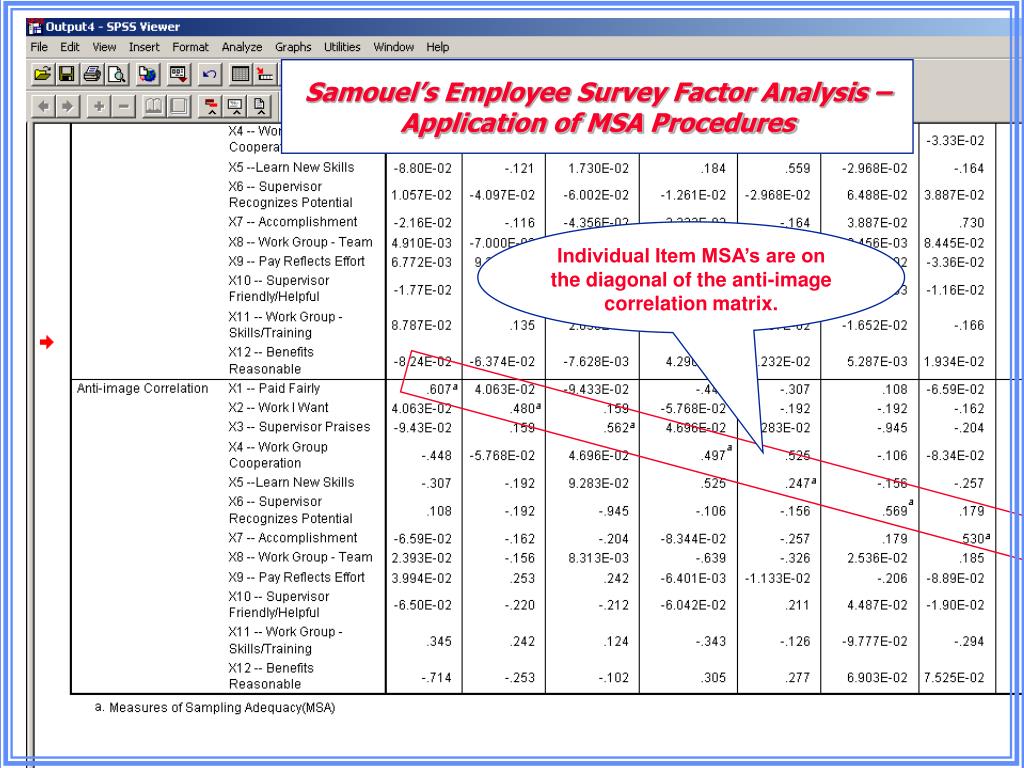Click the Promote left-arrow outline icon
The width and height of the screenshot is (1024, 768).
[42, 106]
